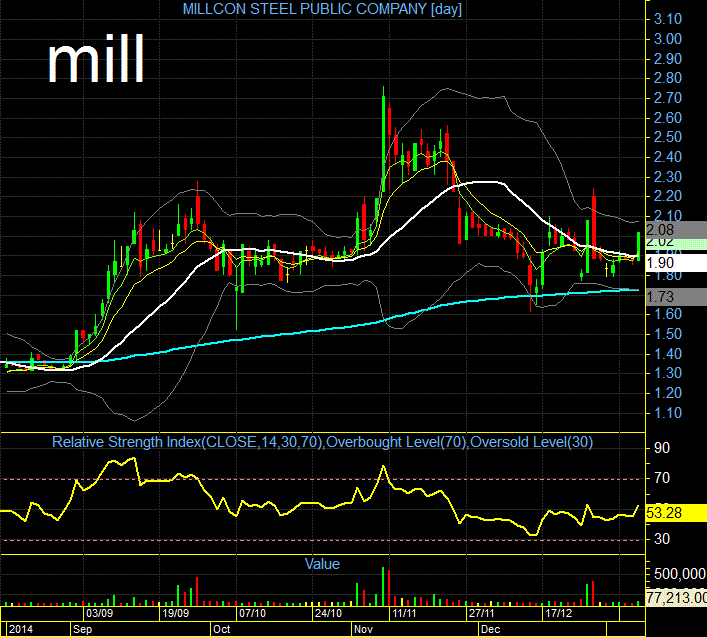Click the 2.08 highlighted price marker
This screenshot has height=637, width=707.
(x=676, y=229)
